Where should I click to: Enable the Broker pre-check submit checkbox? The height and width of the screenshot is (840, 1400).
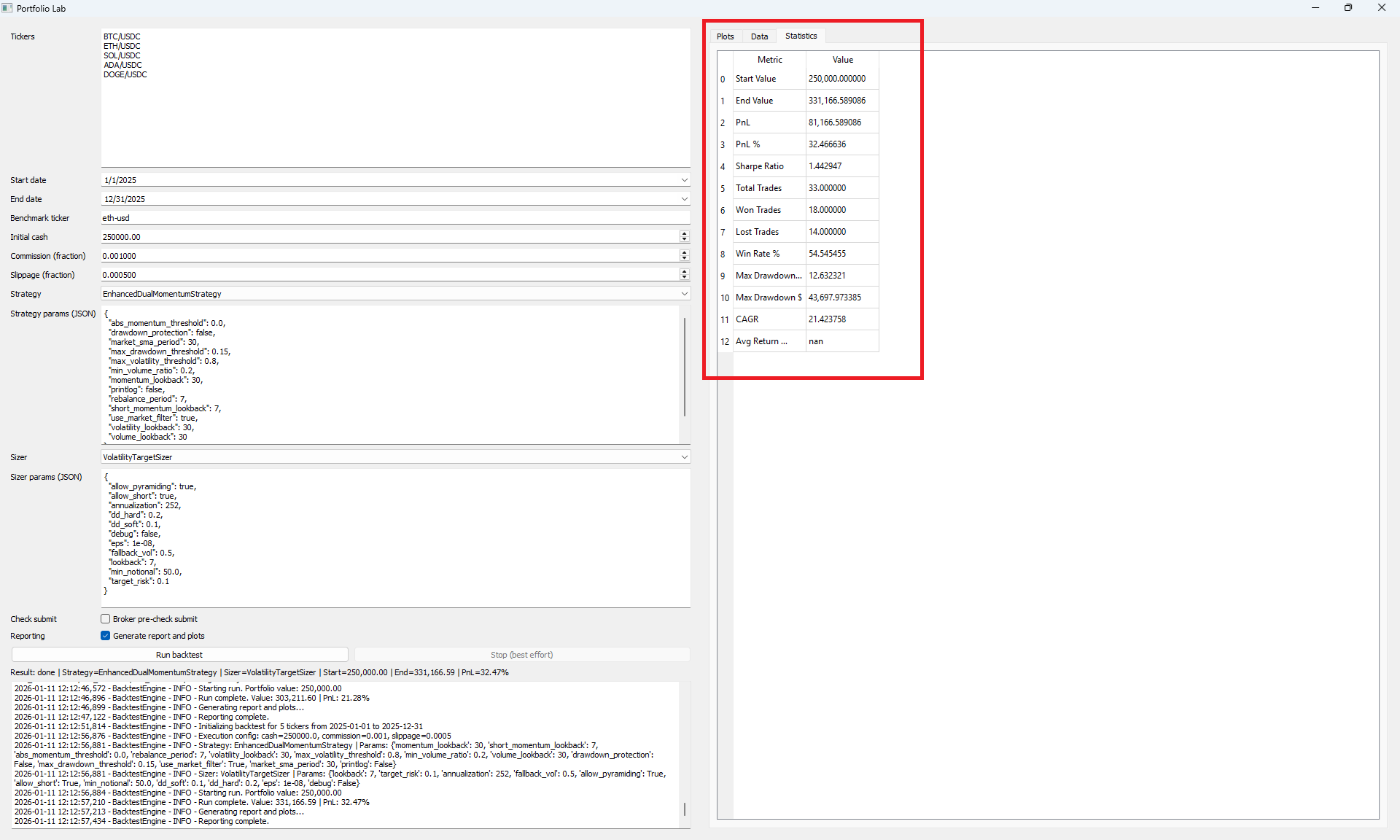pyautogui.click(x=106, y=618)
